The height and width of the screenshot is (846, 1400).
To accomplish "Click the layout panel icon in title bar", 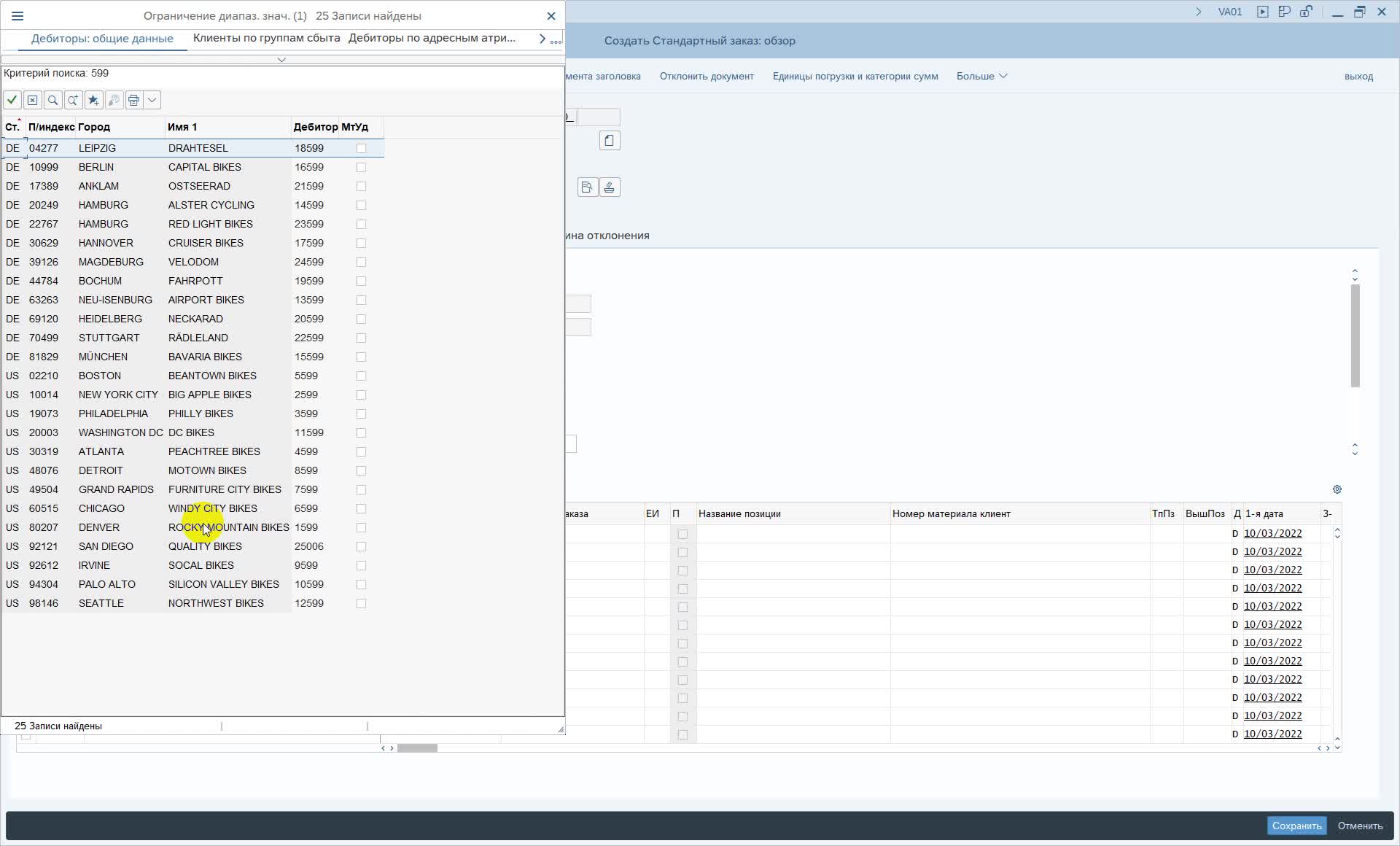I will point(1284,12).
